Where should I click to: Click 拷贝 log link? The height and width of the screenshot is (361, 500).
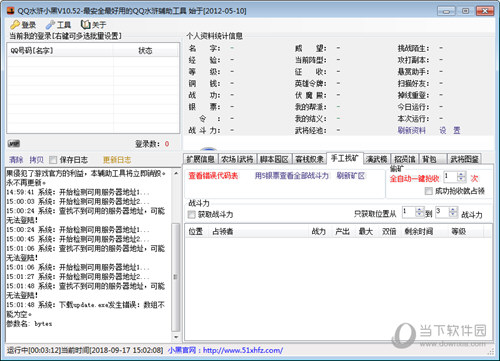36,160
